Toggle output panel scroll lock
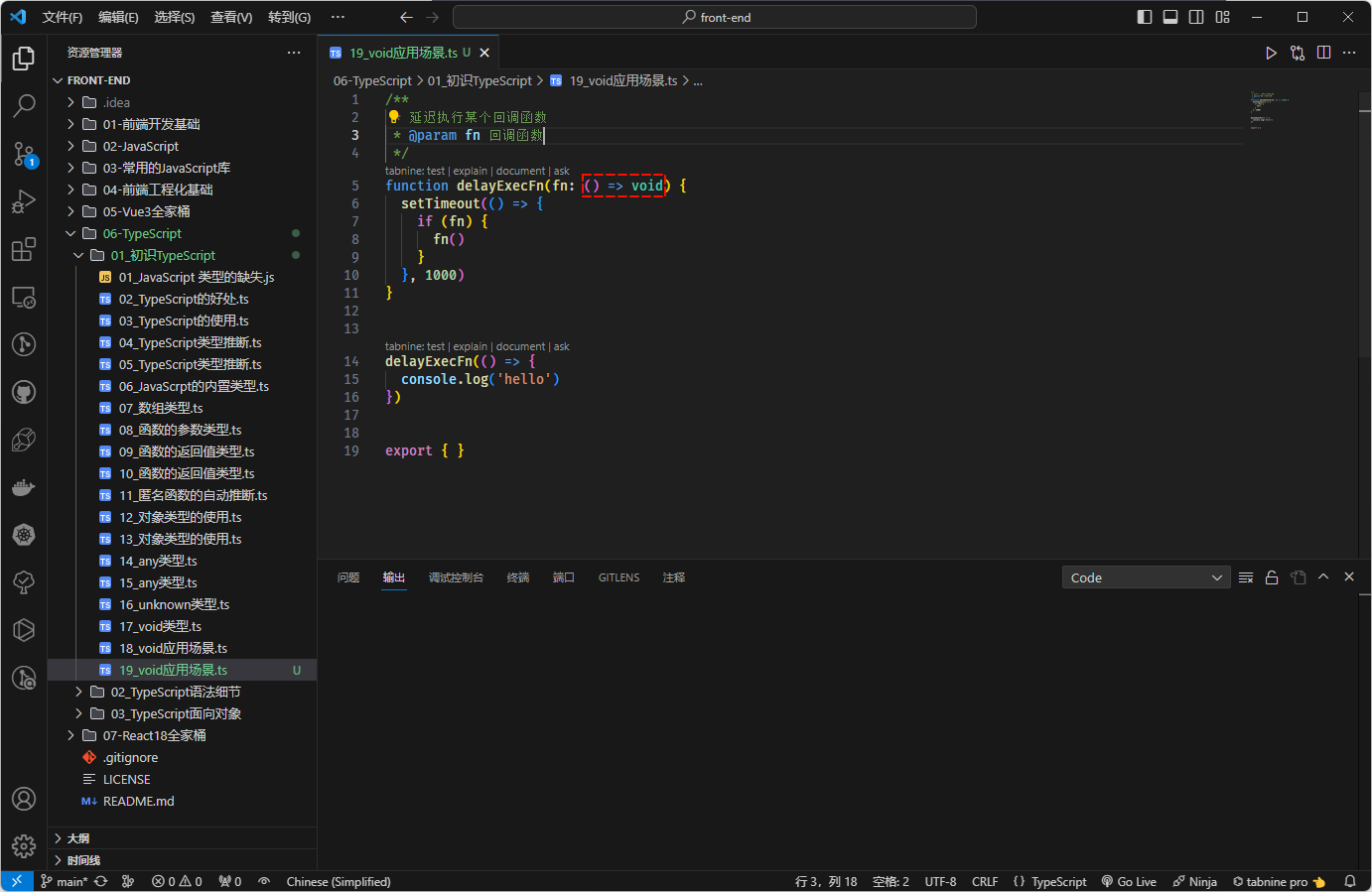This screenshot has width=1372, height=892. 1272,577
